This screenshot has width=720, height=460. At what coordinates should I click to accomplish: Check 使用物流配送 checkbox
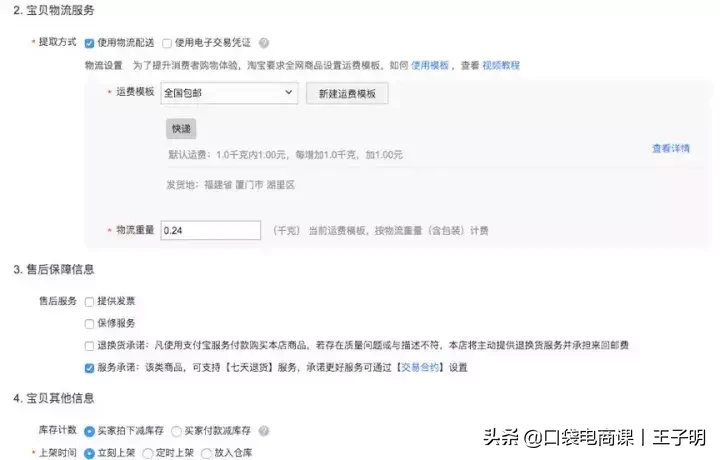pos(90,43)
